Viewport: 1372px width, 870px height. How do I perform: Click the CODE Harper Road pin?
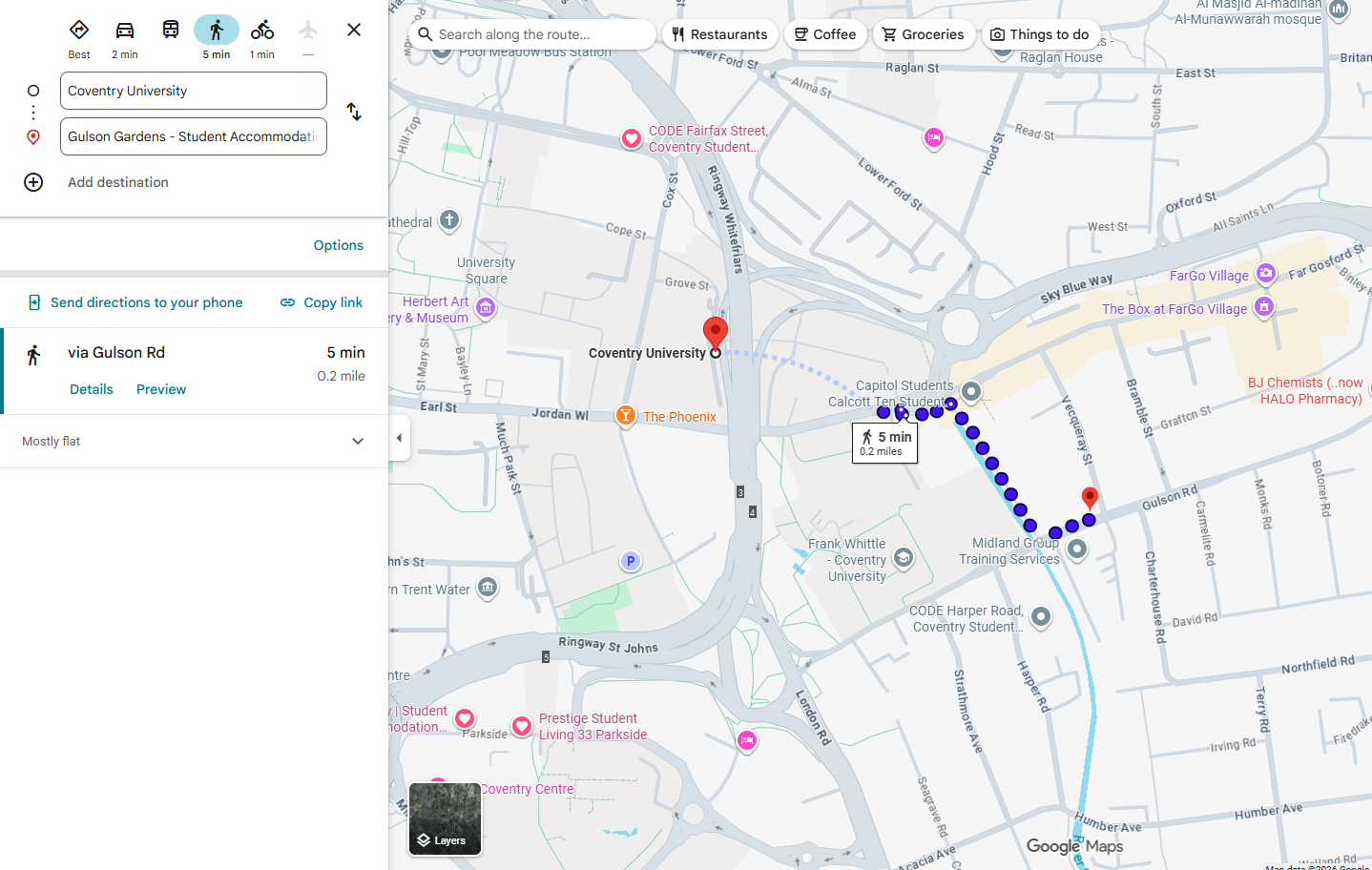(1041, 617)
